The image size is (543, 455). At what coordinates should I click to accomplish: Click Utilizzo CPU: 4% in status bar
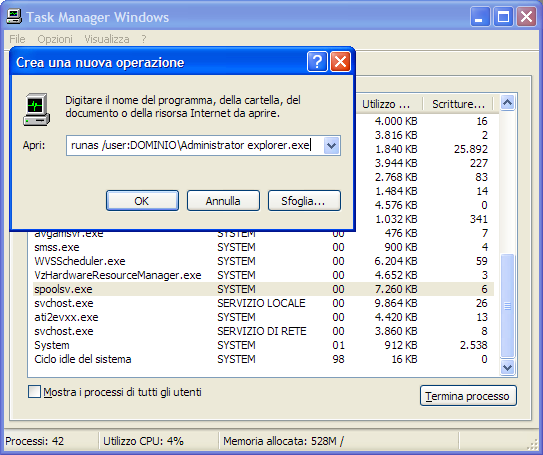pos(143,441)
